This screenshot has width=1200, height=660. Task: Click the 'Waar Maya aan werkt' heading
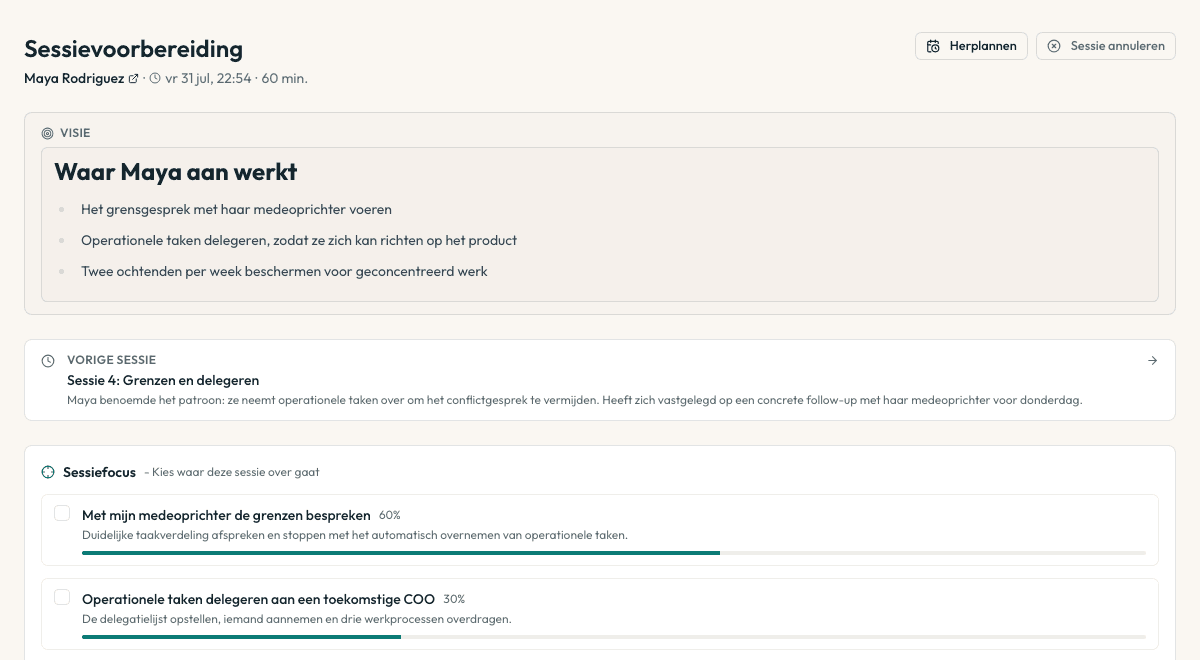click(x=176, y=172)
